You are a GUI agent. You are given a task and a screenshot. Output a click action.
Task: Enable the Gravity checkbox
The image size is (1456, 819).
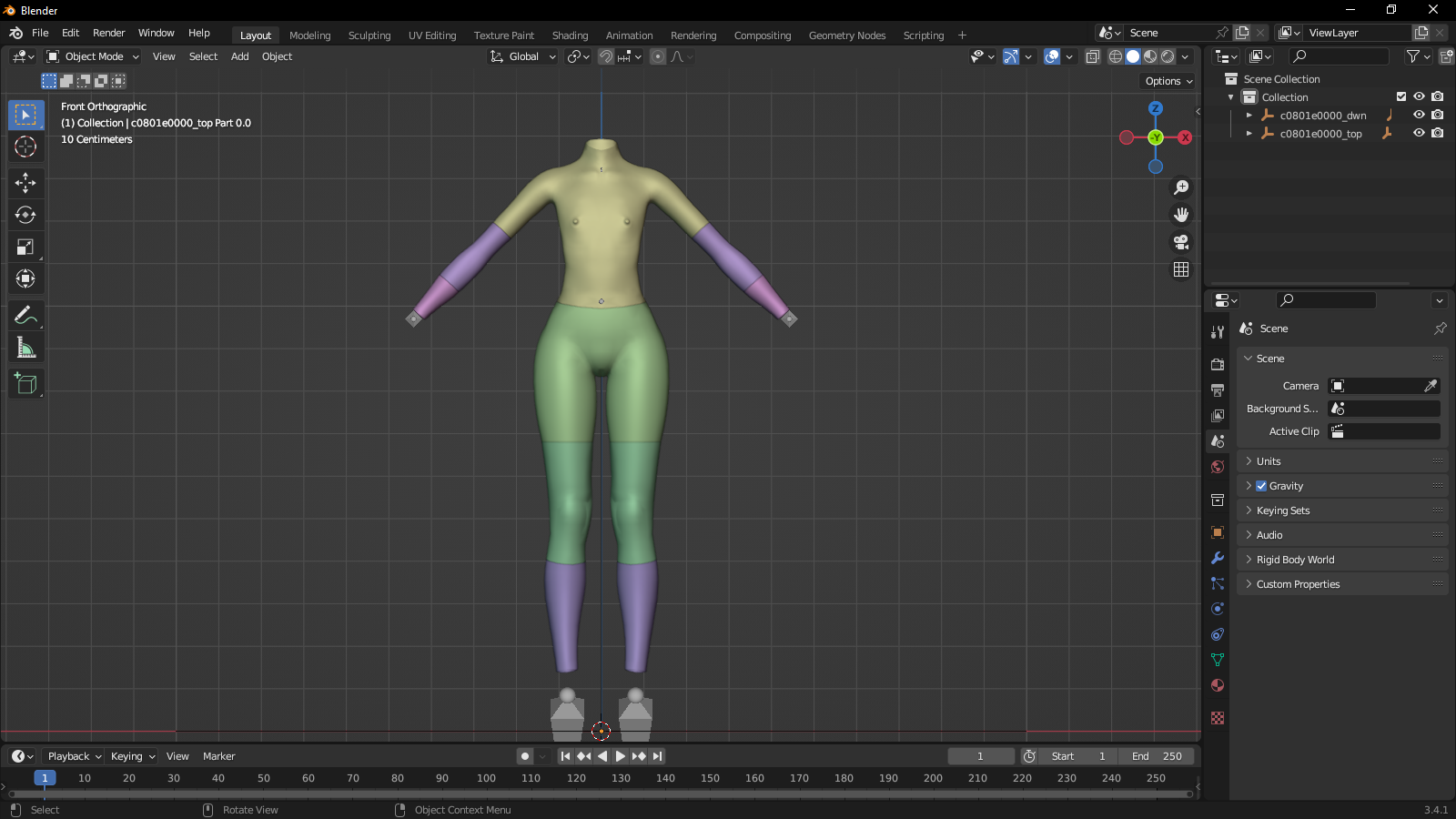tap(1261, 486)
